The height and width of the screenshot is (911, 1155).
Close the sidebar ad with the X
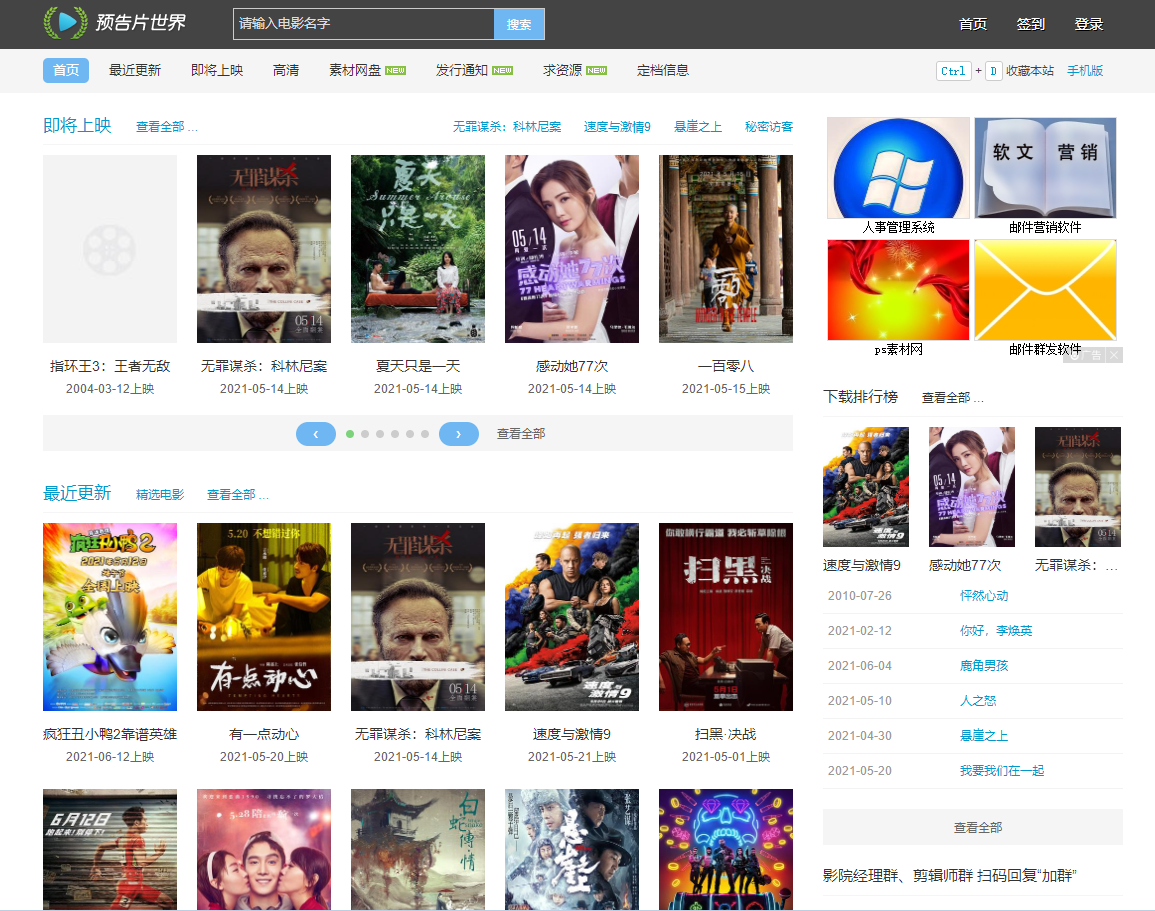point(1114,355)
